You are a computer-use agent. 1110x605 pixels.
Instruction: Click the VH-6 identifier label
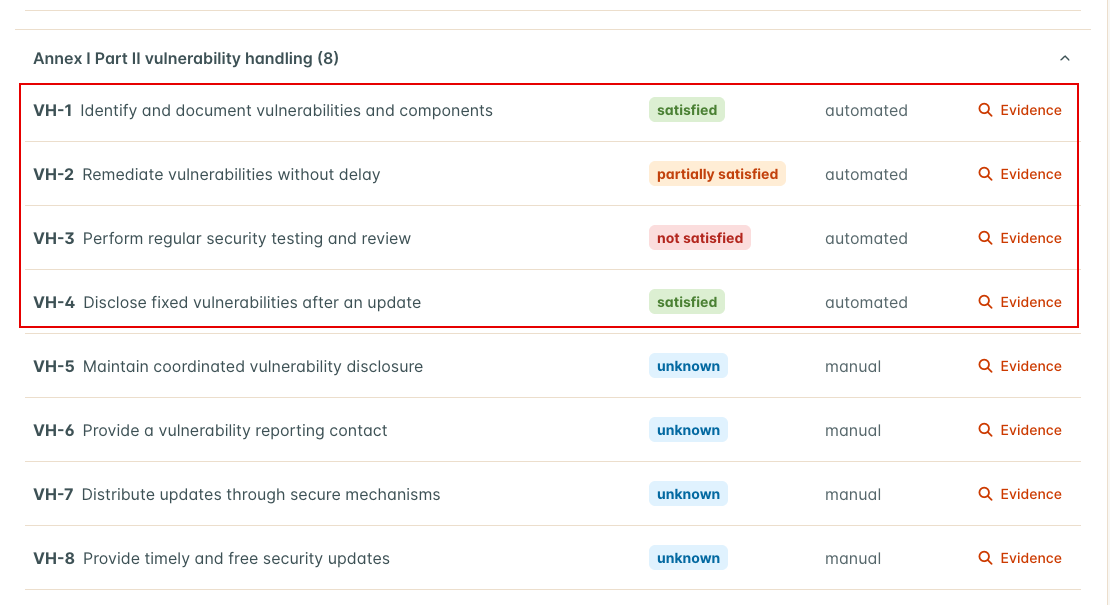[x=54, y=430]
